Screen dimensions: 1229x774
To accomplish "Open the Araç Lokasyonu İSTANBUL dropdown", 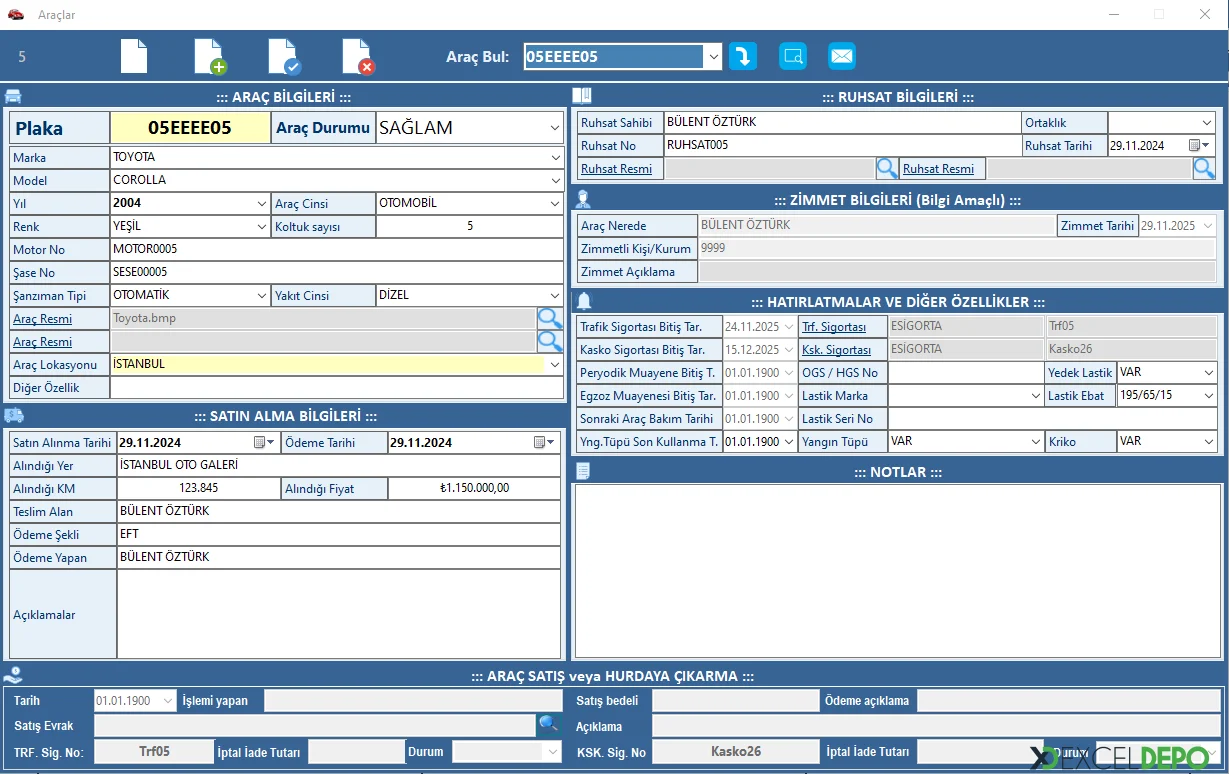I will click(x=555, y=365).
